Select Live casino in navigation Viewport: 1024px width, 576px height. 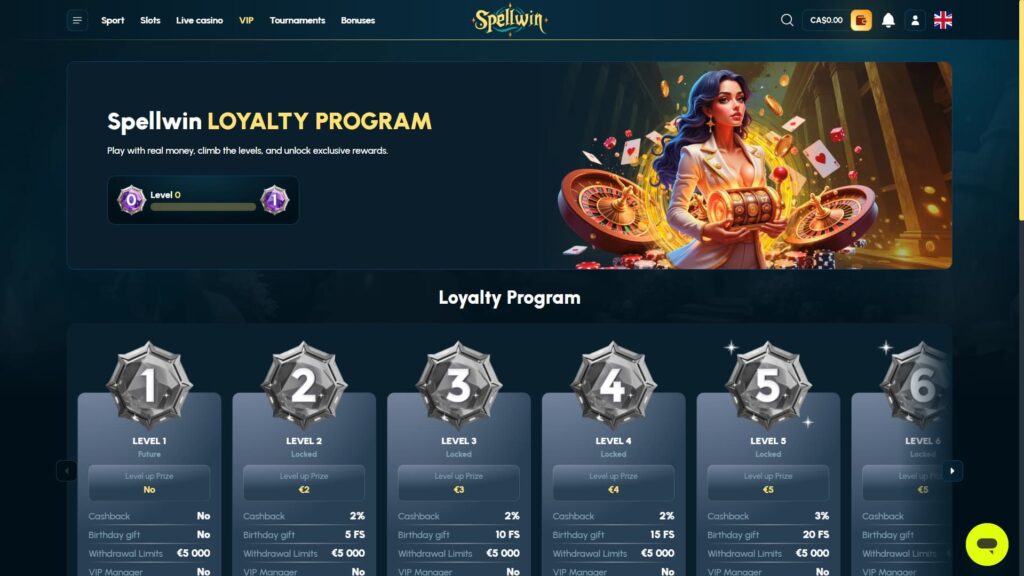tap(199, 20)
